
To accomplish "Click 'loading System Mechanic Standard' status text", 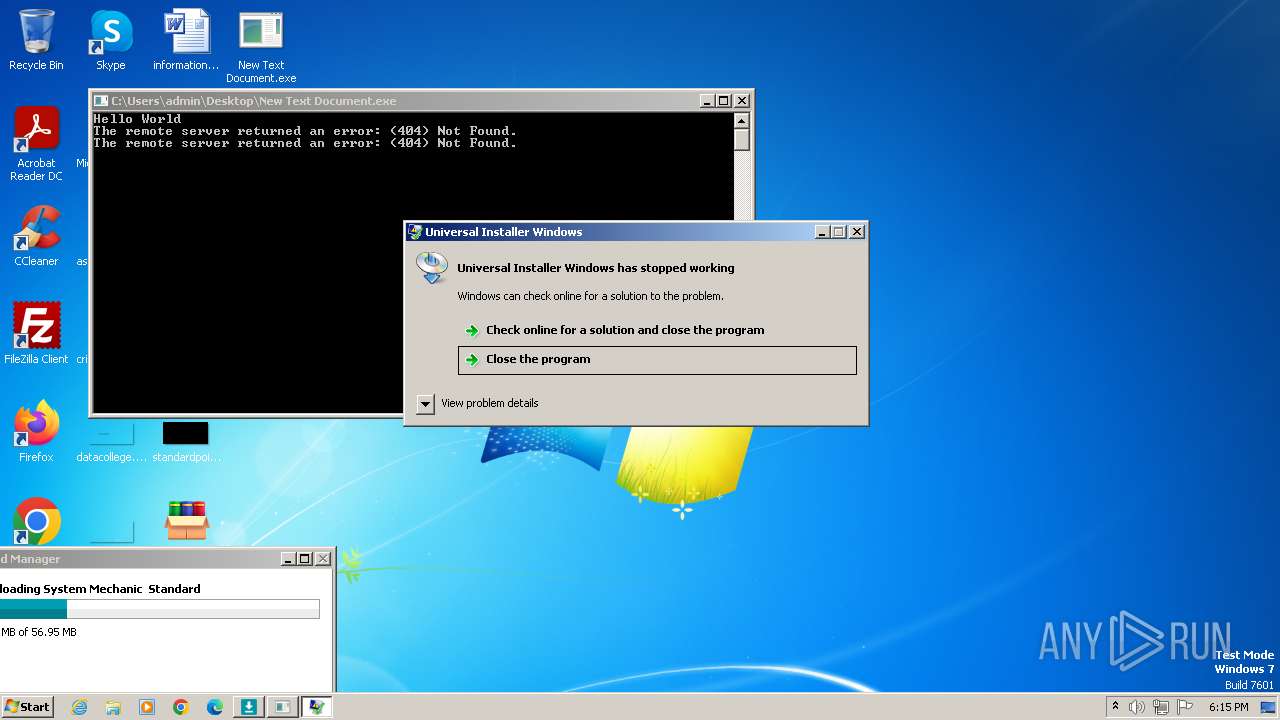I will 100,589.
